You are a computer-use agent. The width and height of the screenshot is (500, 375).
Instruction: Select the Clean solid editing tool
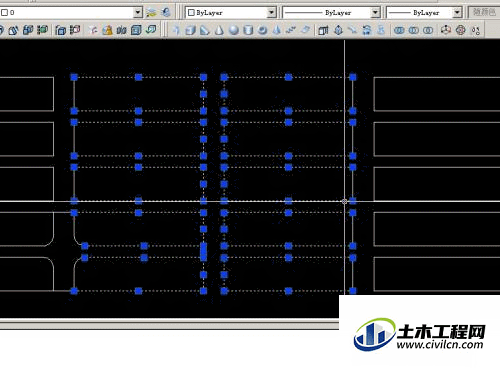click(x=107, y=30)
